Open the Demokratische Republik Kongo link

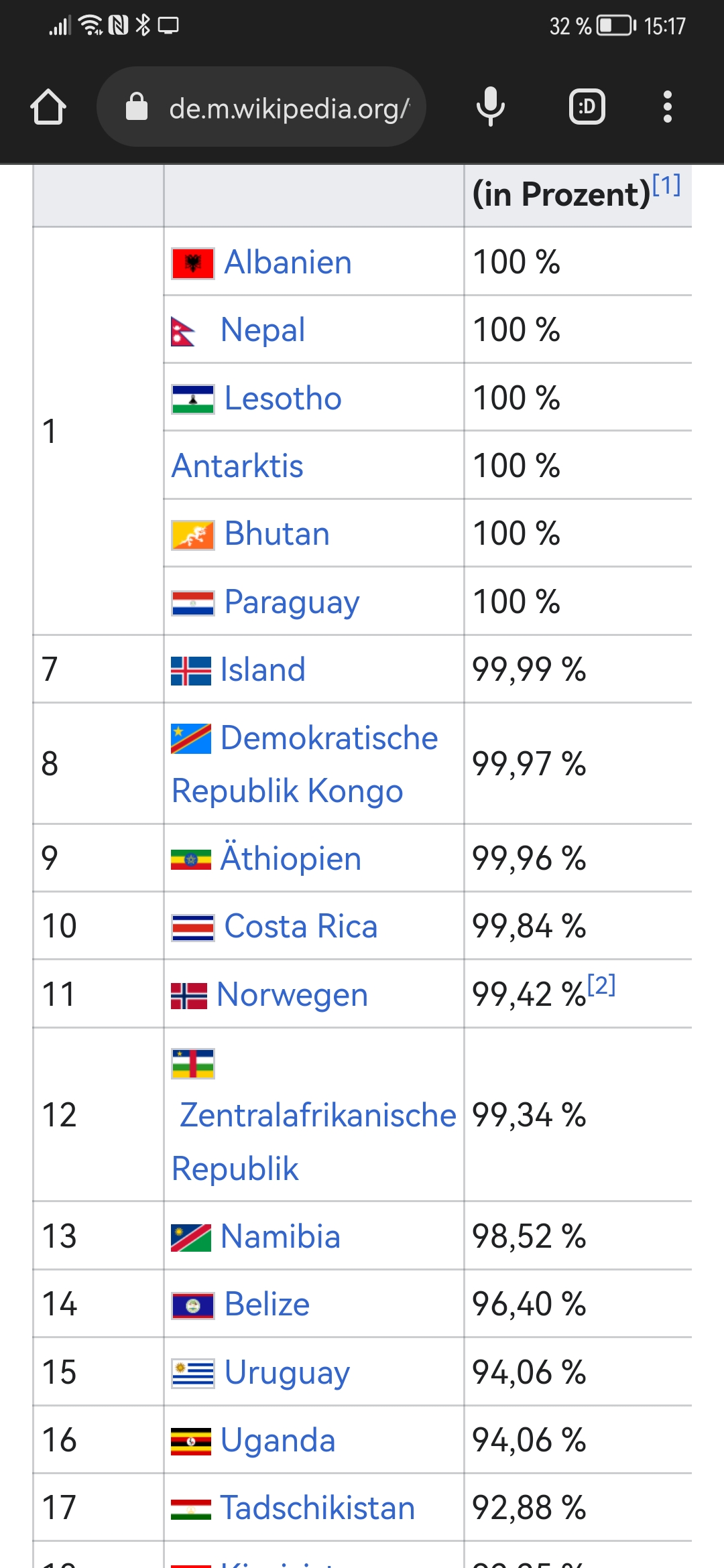pos(305,764)
